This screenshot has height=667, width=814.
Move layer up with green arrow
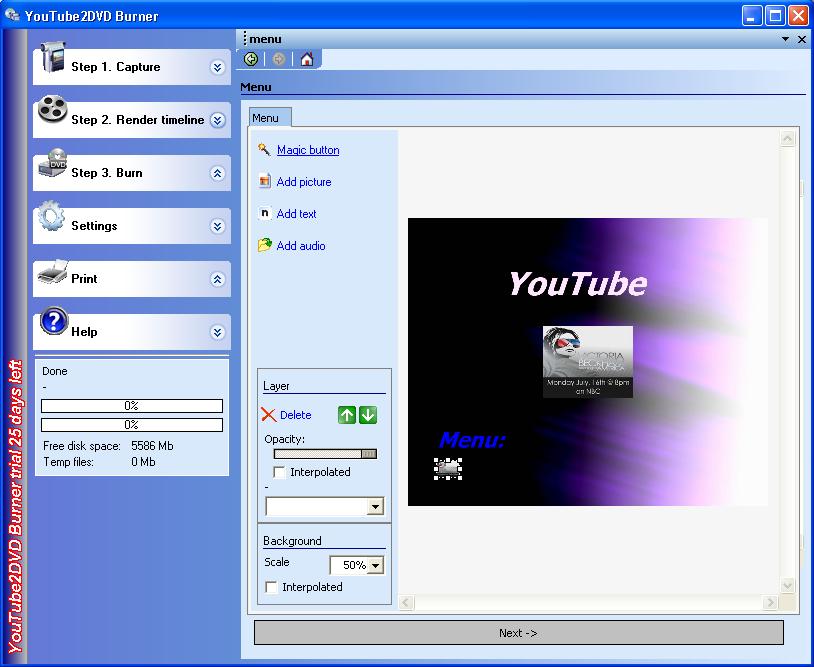pos(347,415)
